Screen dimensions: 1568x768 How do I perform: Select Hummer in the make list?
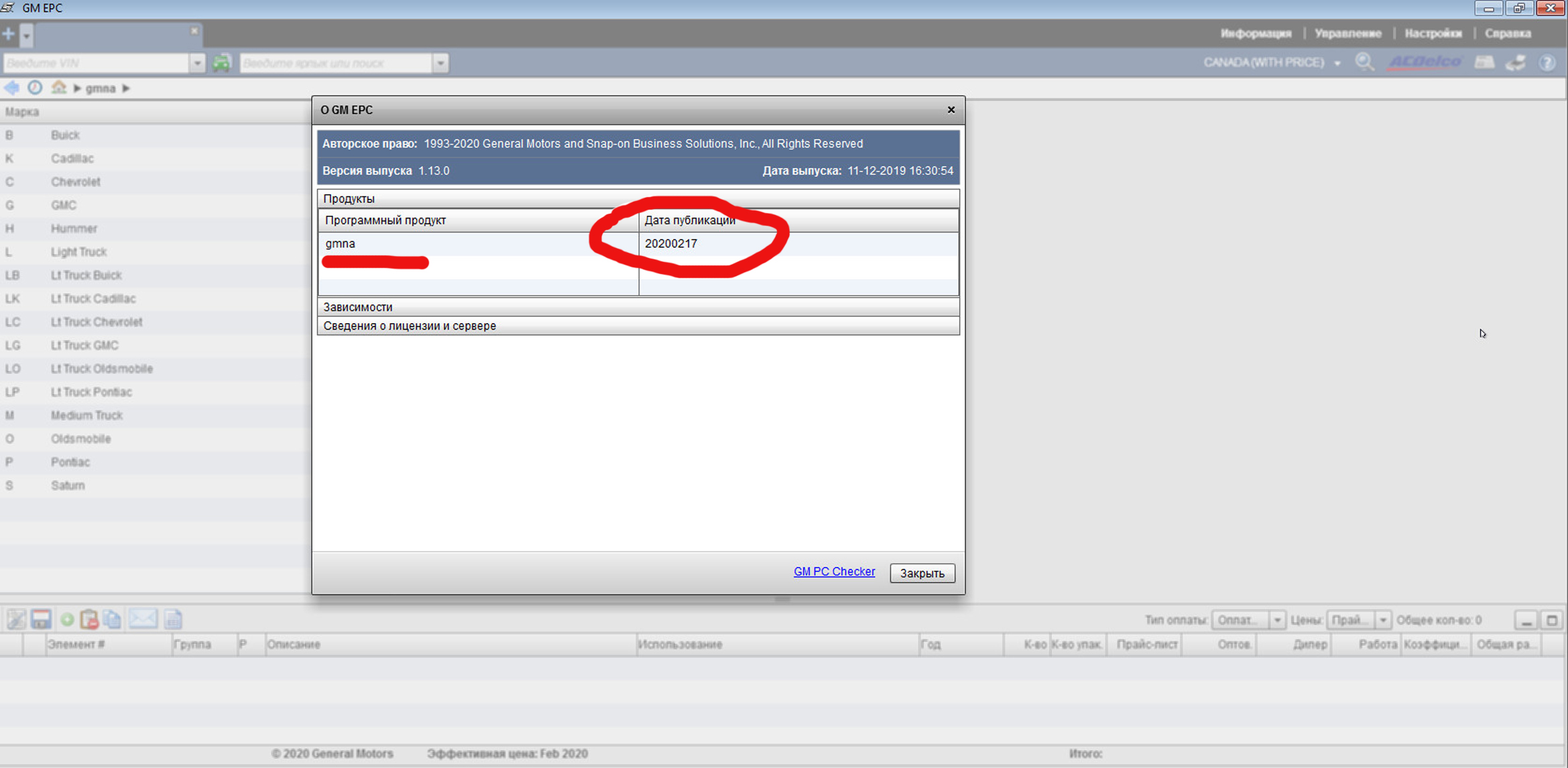[x=154, y=229]
